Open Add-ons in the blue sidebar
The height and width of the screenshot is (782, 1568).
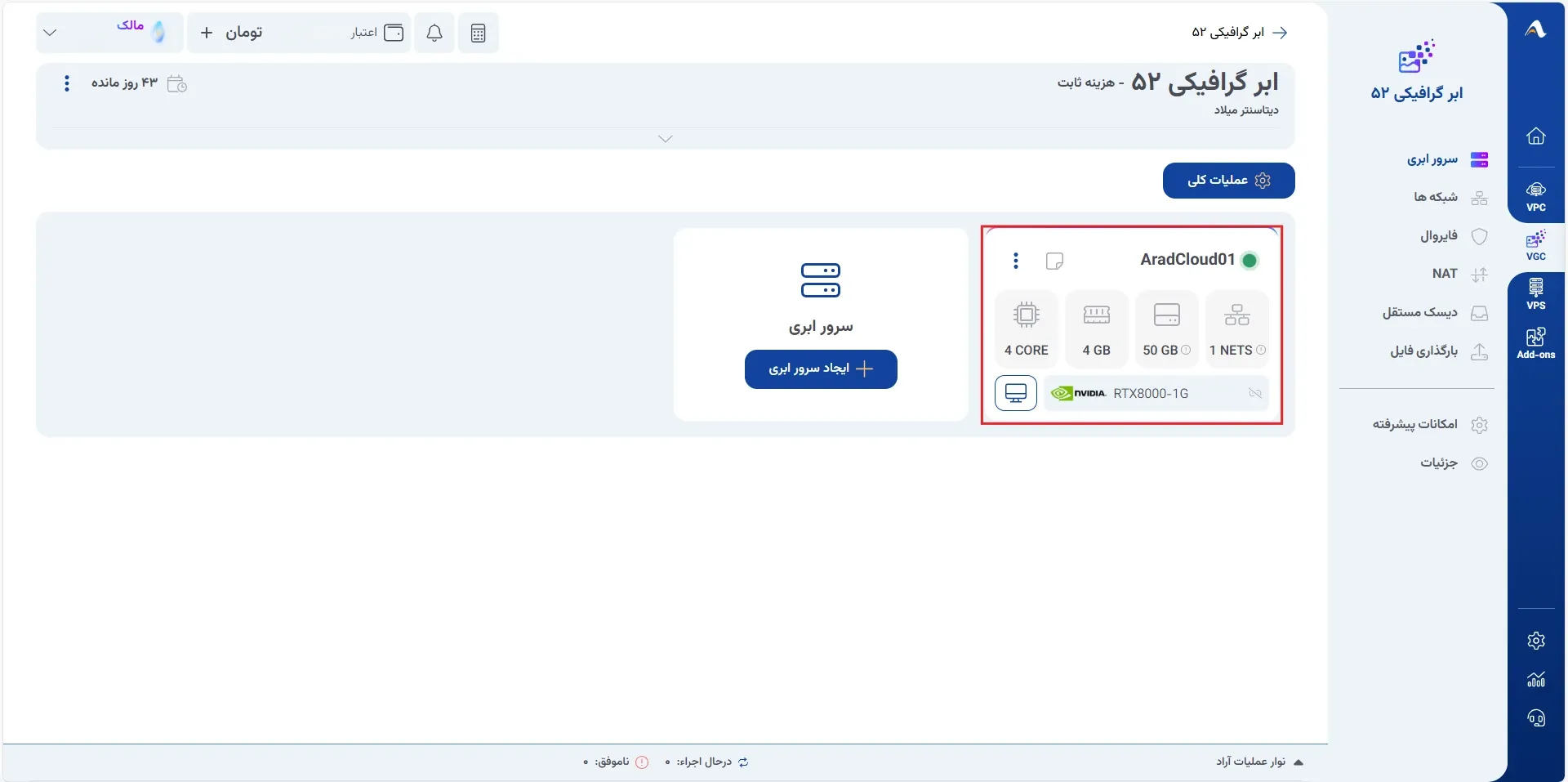coord(1536,343)
